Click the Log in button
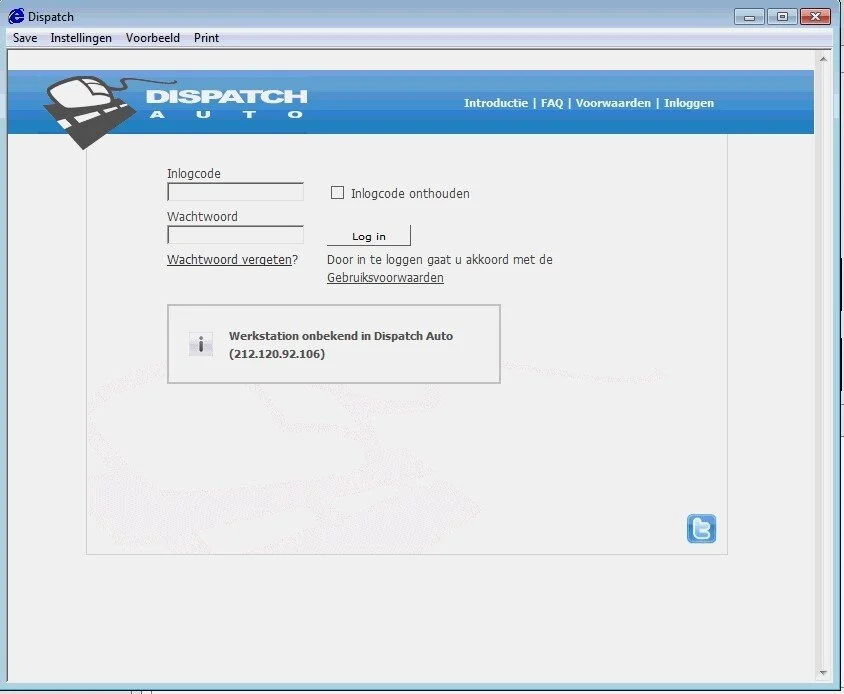 click(369, 236)
